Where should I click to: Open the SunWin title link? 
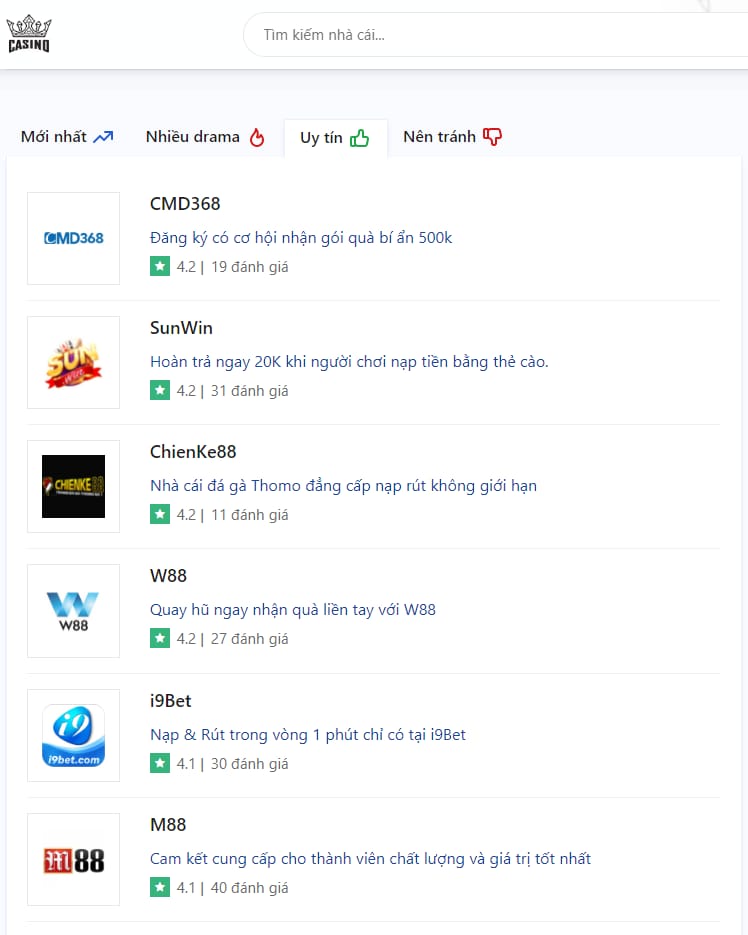coord(181,328)
